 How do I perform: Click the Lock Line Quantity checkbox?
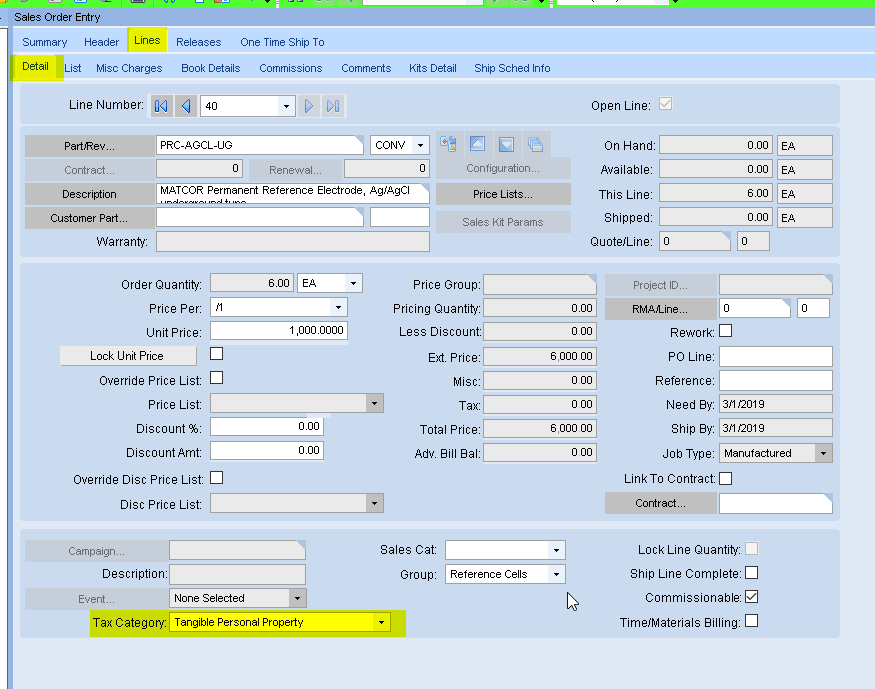(752, 549)
